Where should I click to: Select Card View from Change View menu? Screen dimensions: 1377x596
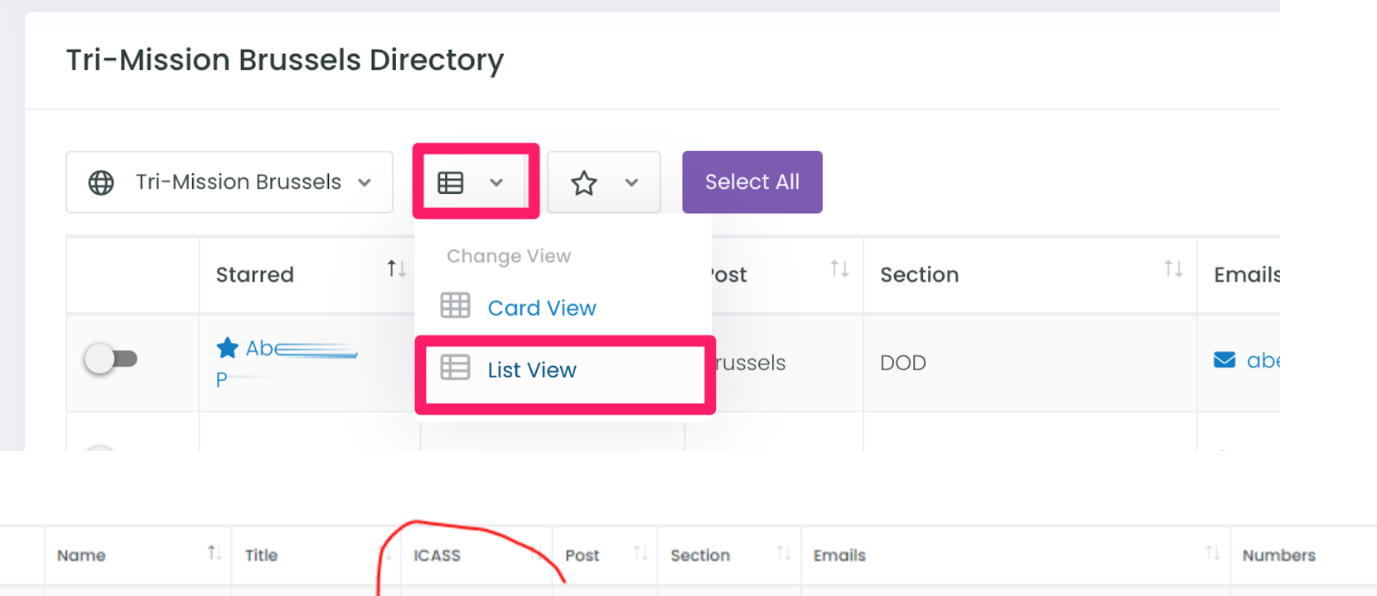click(542, 308)
